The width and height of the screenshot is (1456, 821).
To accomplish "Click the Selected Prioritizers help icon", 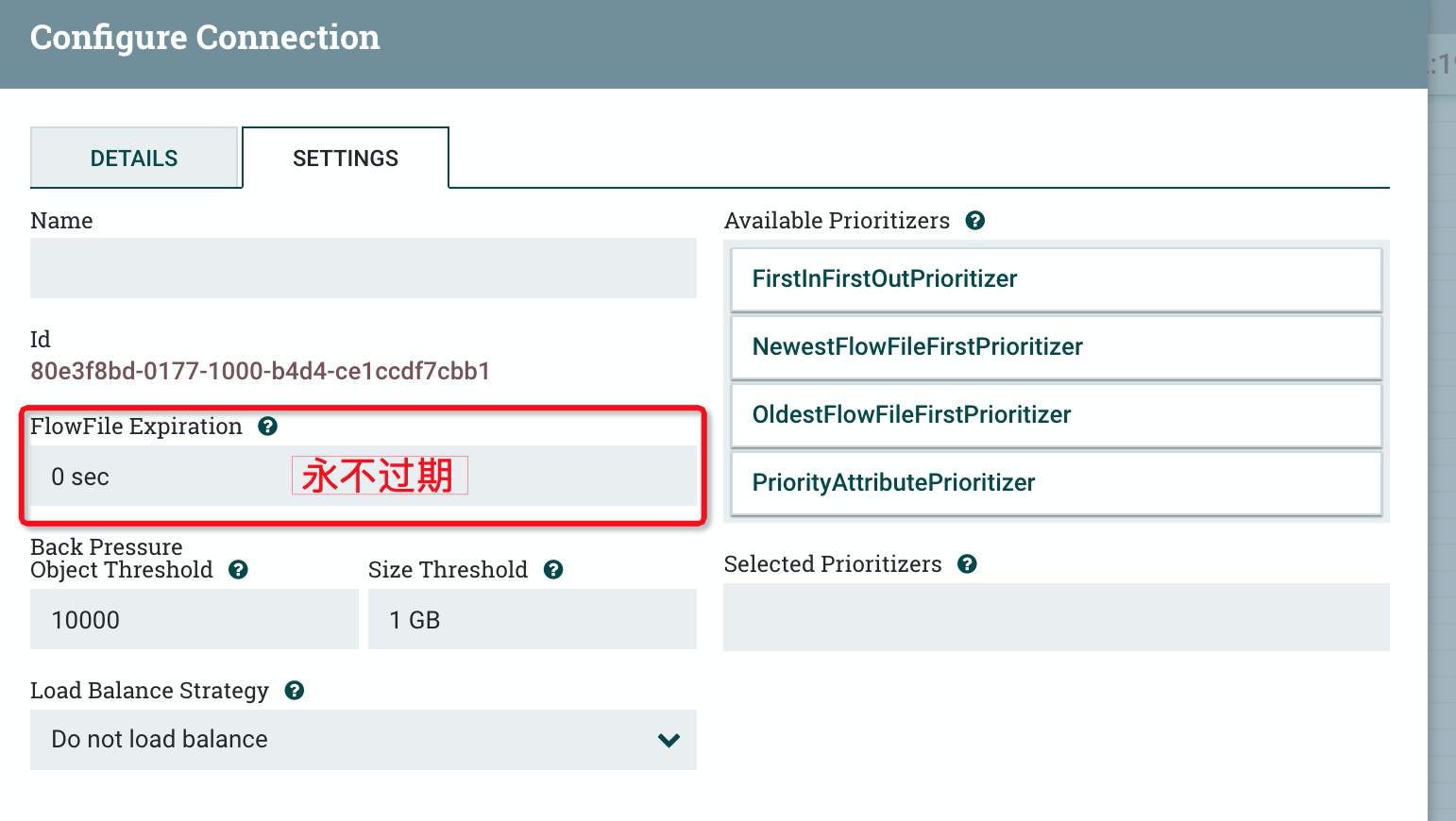I will [967, 563].
